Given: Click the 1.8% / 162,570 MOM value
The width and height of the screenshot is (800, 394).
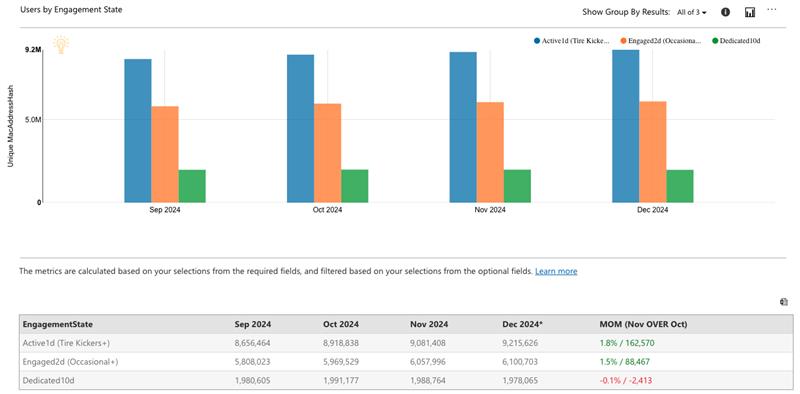Looking at the screenshot, I should [628, 343].
